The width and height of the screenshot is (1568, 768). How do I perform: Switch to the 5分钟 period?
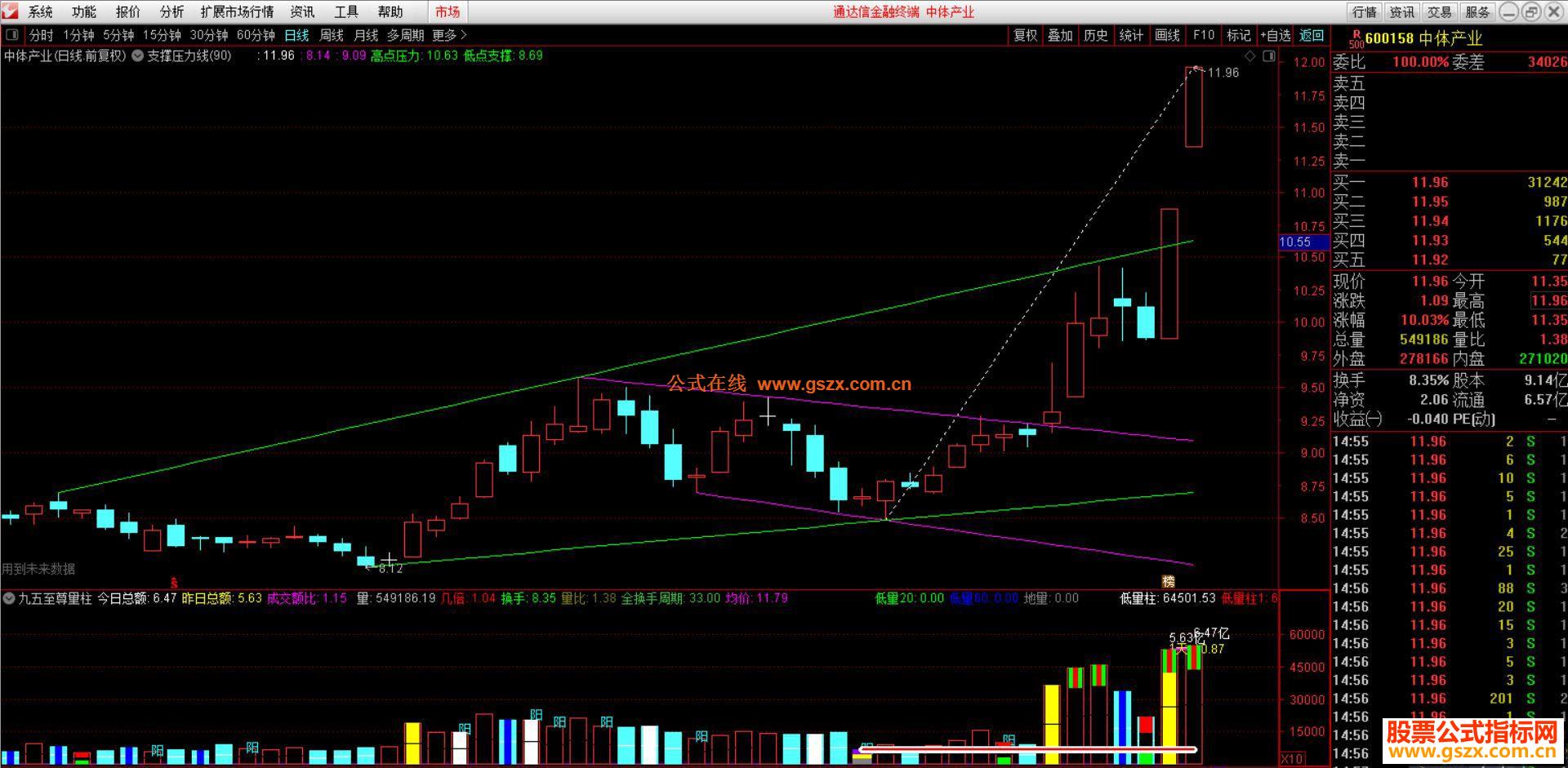click(x=118, y=35)
